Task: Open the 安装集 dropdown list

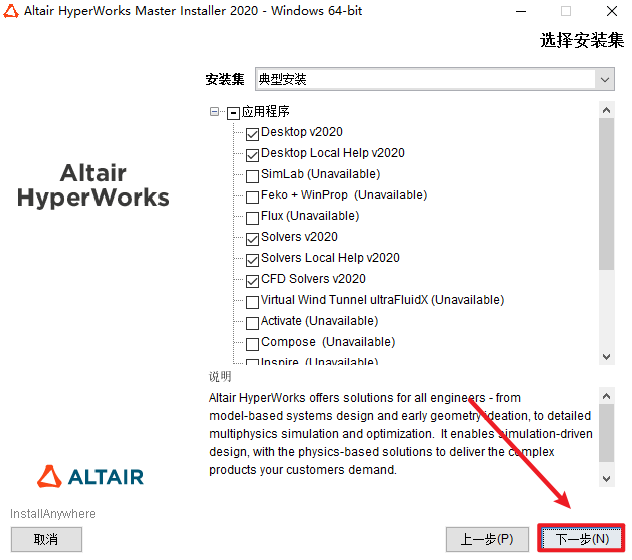Action: click(x=605, y=79)
